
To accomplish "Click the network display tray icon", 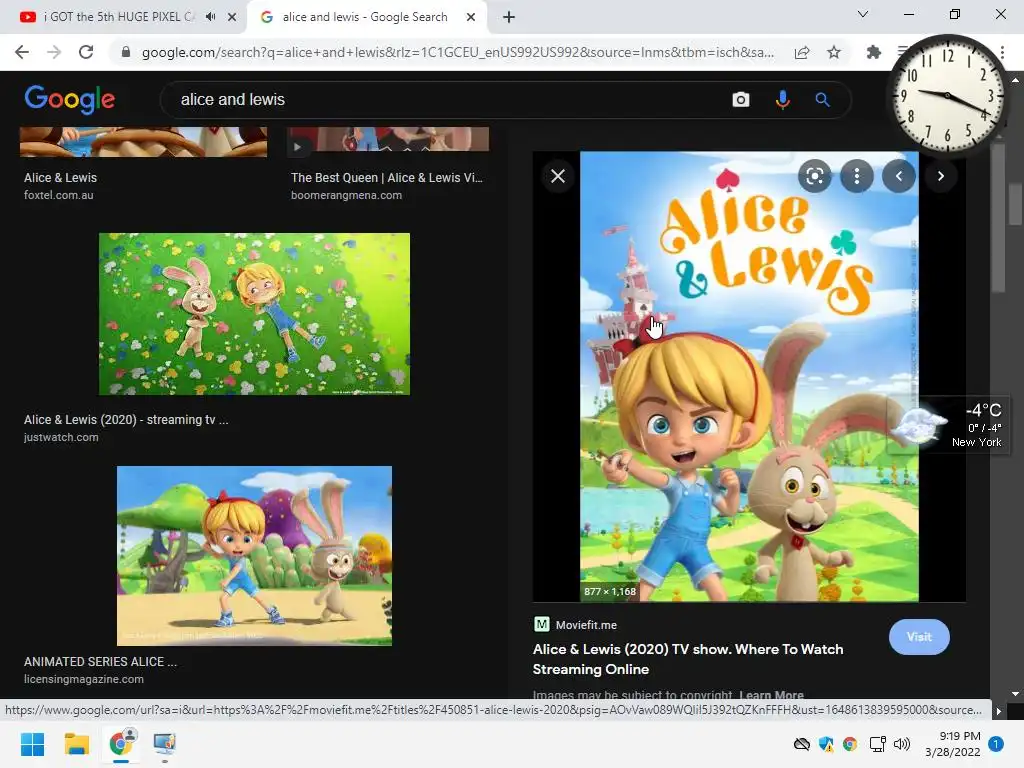I will point(877,744).
